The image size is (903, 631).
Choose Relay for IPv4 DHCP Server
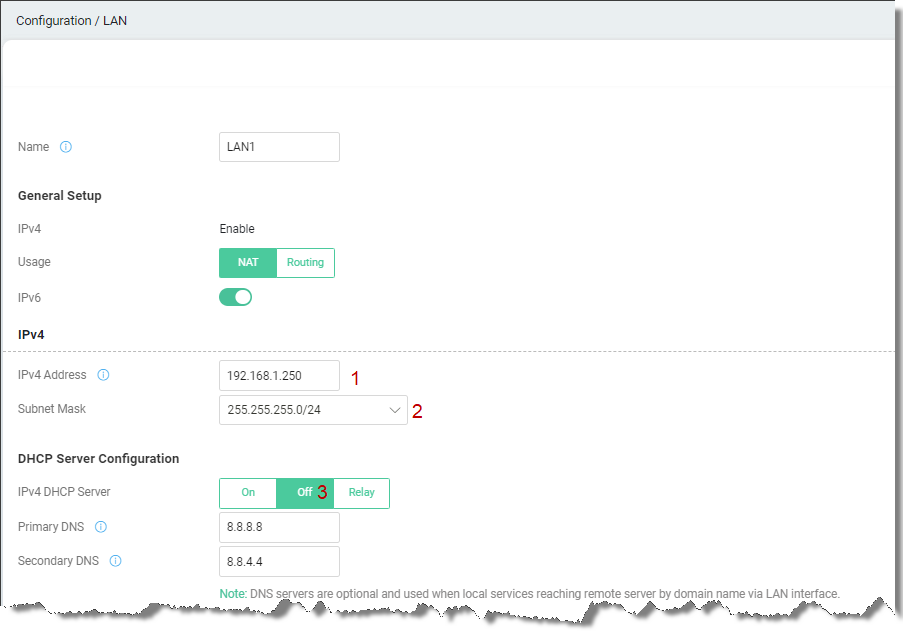tap(361, 493)
